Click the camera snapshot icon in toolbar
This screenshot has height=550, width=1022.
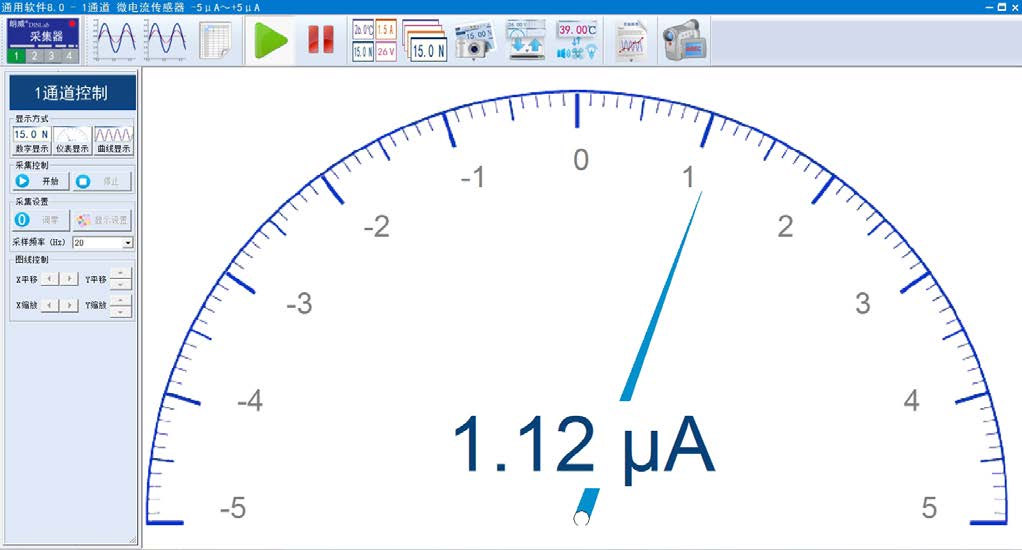coord(474,41)
